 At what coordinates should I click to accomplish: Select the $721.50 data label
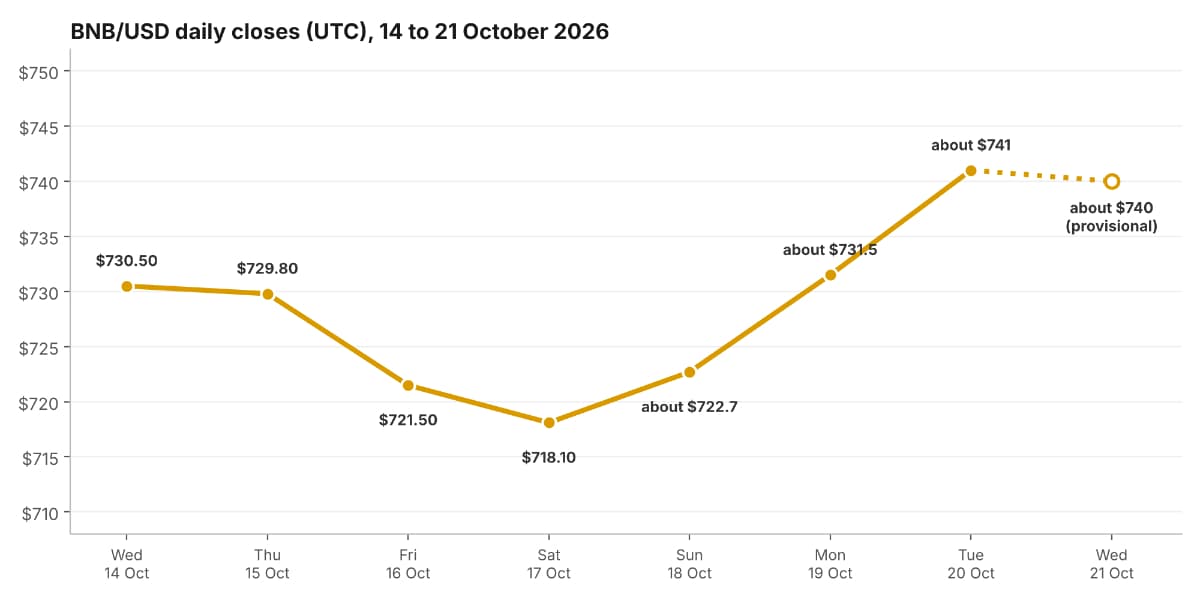pyautogui.click(x=408, y=420)
